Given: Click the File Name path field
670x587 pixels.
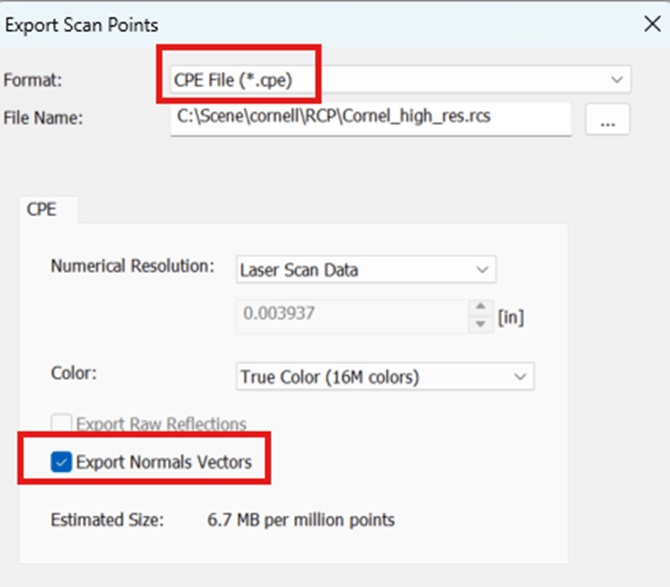Looking at the screenshot, I should (370, 117).
